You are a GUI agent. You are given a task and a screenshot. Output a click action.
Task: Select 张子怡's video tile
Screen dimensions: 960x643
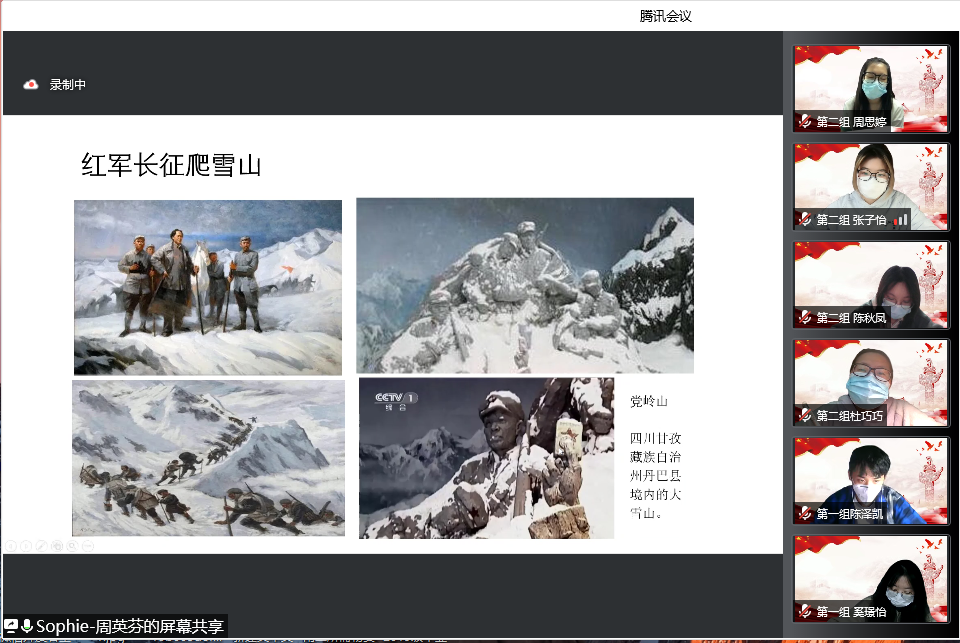click(x=871, y=187)
